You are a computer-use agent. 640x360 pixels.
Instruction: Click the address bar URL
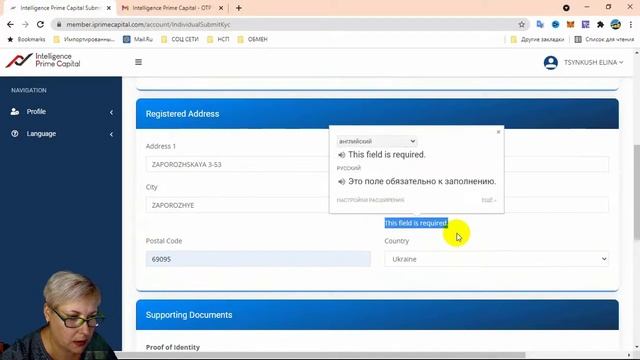tap(149, 24)
